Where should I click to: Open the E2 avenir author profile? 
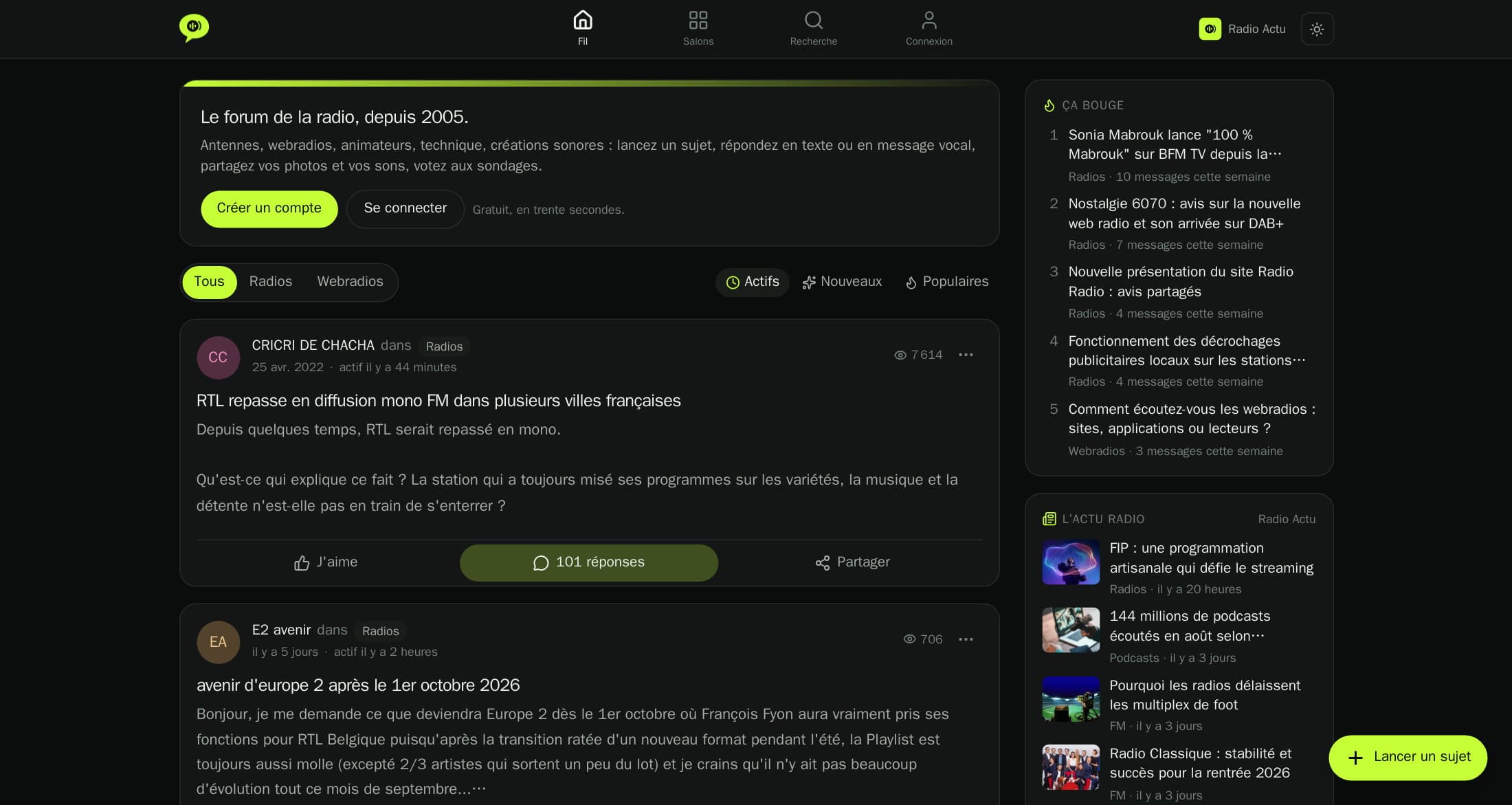[x=281, y=630]
